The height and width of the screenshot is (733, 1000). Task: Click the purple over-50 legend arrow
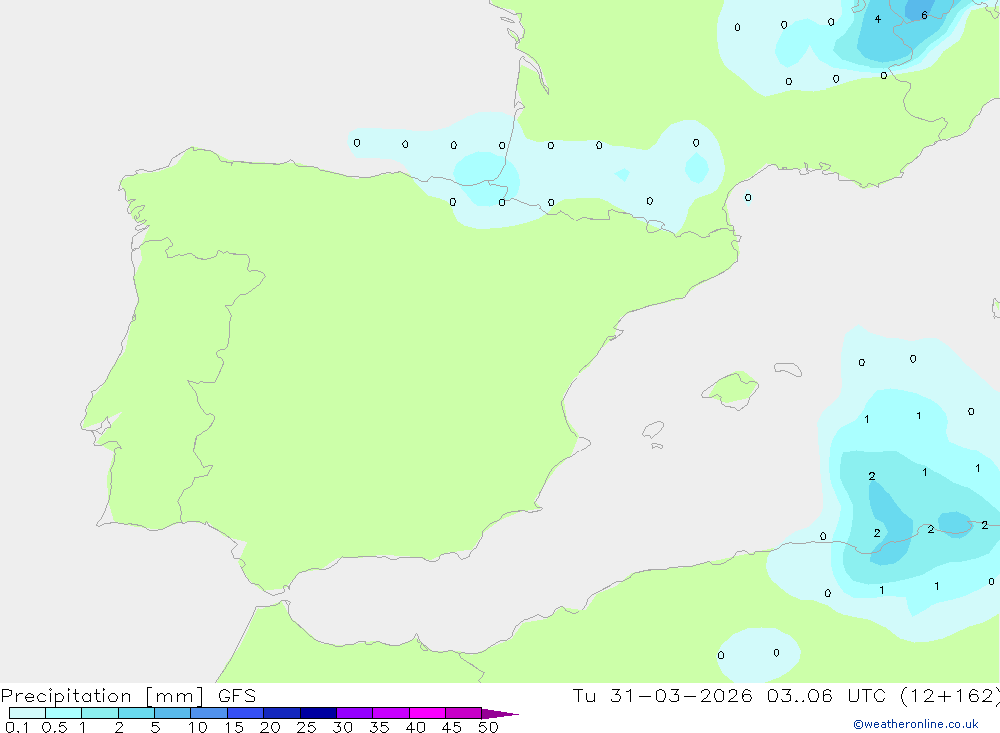(499, 714)
